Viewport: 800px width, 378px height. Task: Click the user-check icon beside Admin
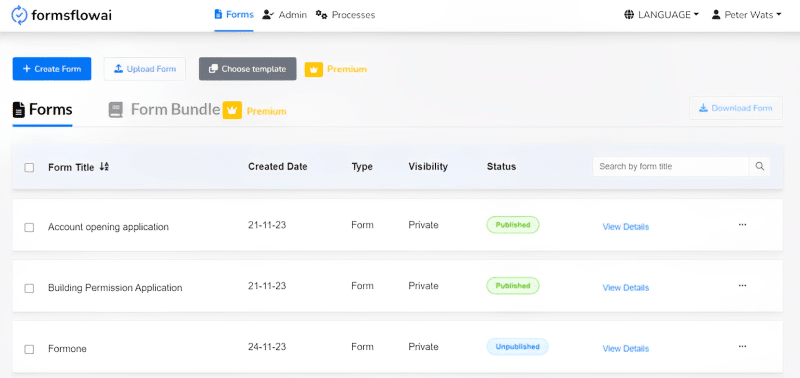(268, 14)
